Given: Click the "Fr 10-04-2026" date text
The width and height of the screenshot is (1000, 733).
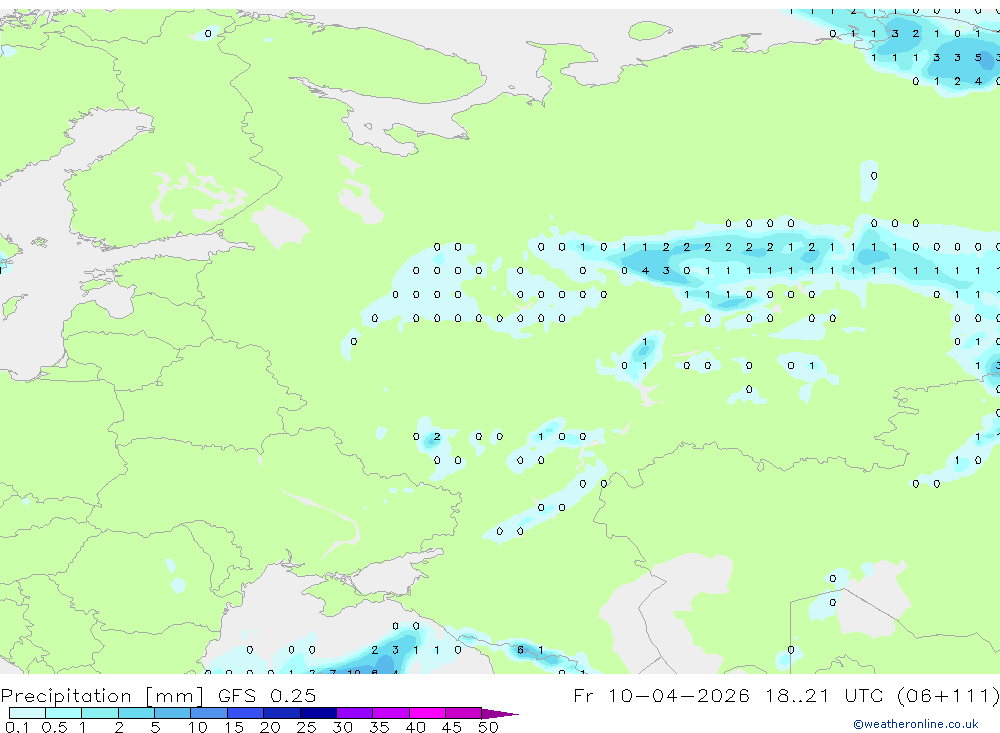Looking at the screenshot, I should click(x=661, y=695).
